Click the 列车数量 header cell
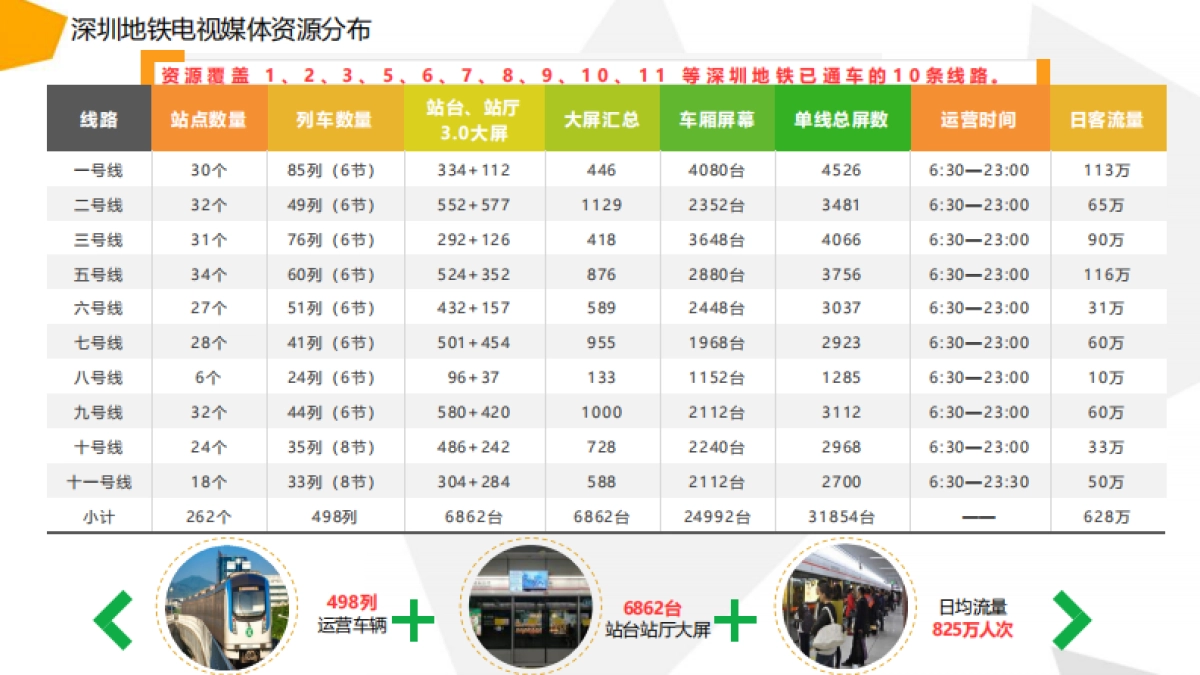Screen dimensions: 1200x675 point(333,119)
